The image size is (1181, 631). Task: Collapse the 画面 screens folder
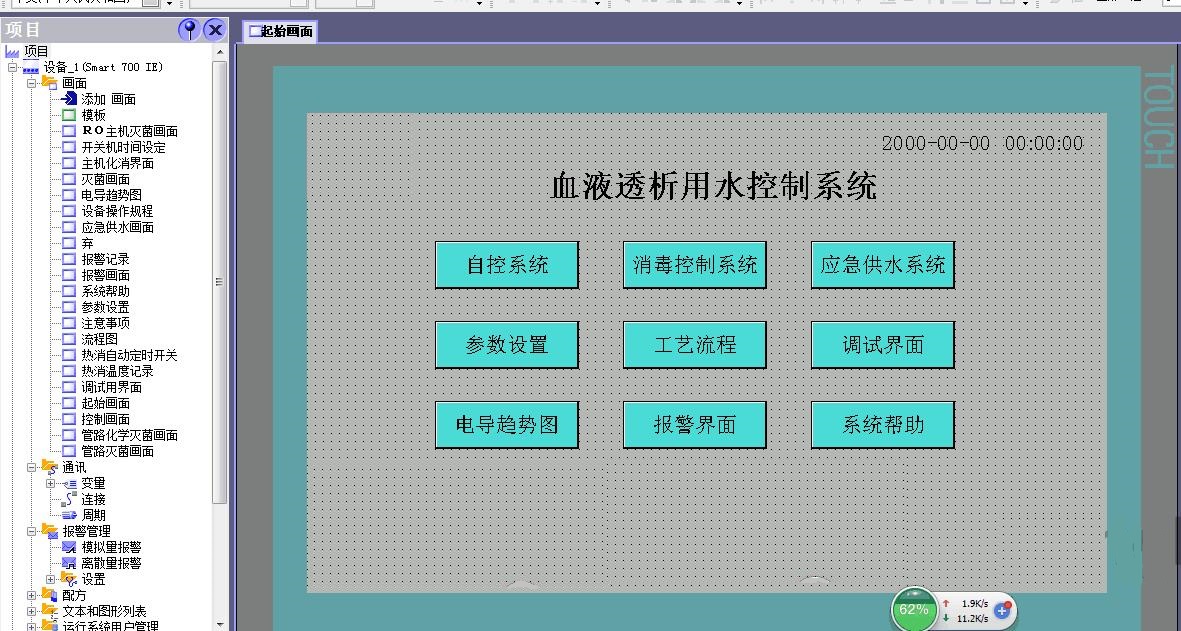pos(31,83)
